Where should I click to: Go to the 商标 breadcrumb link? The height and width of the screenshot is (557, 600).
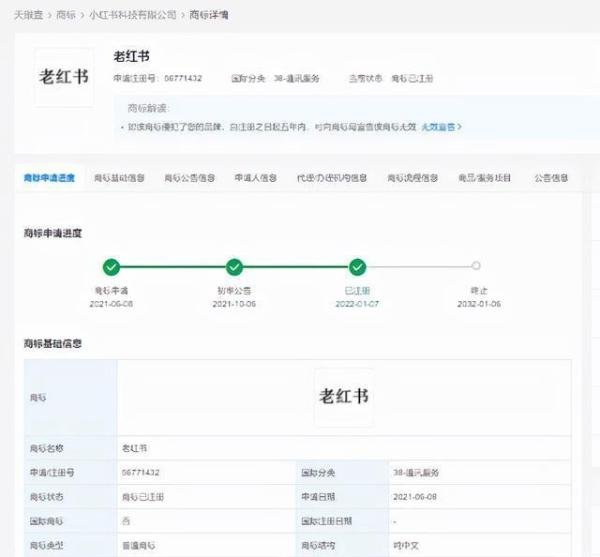(66, 15)
